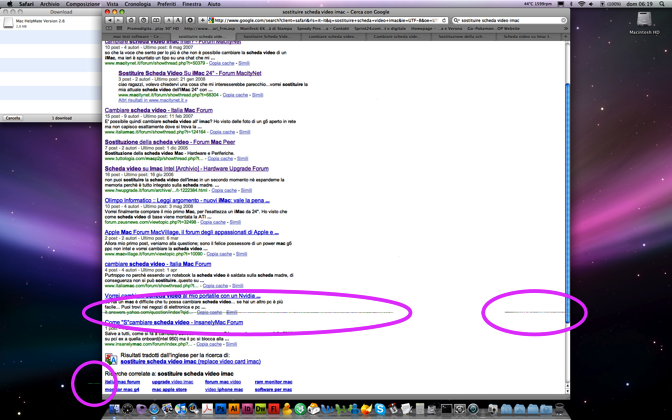Screen dimensions: 672x420
Task: Open iTunes from the Dock
Action: pos(181,409)
